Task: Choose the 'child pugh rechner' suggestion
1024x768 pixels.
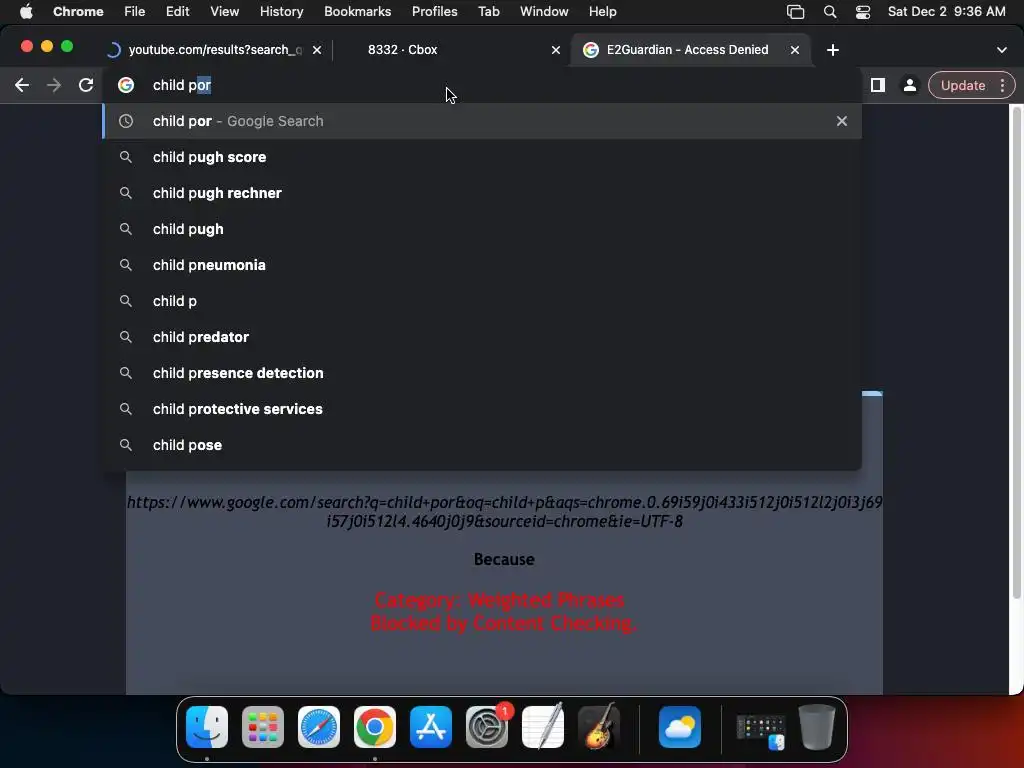Action: click(x=482, y=193)
